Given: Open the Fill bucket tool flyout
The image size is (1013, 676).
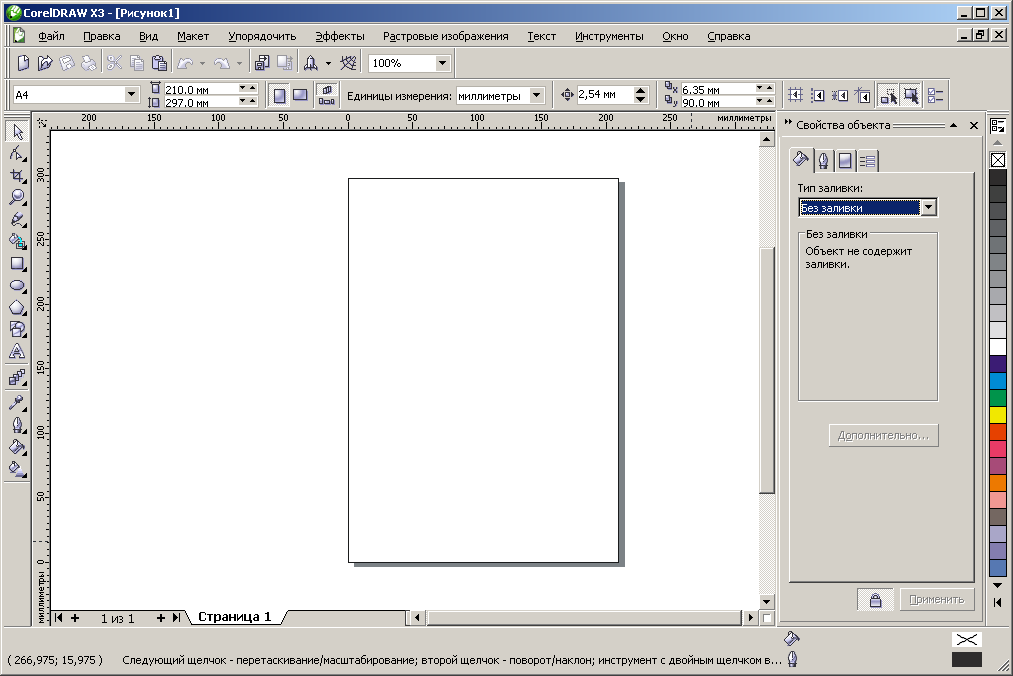Looking at the screenshot, I should [x=17, y=447].
